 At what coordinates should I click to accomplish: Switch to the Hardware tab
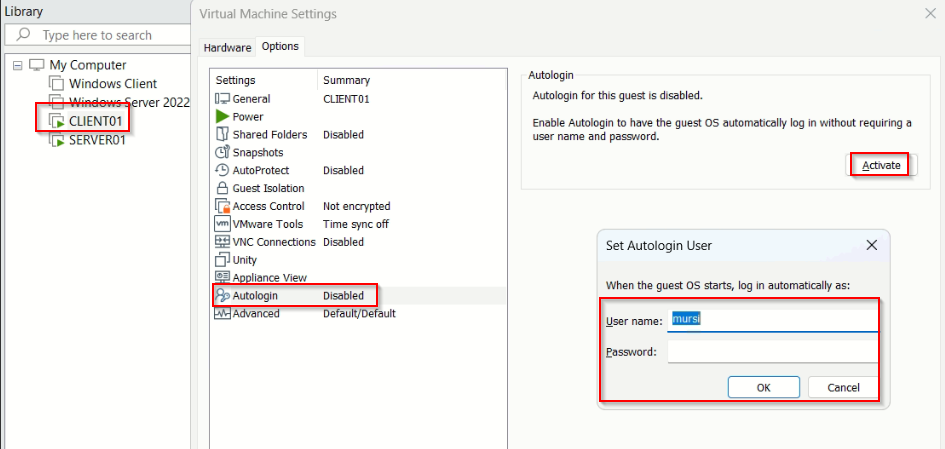227,48
